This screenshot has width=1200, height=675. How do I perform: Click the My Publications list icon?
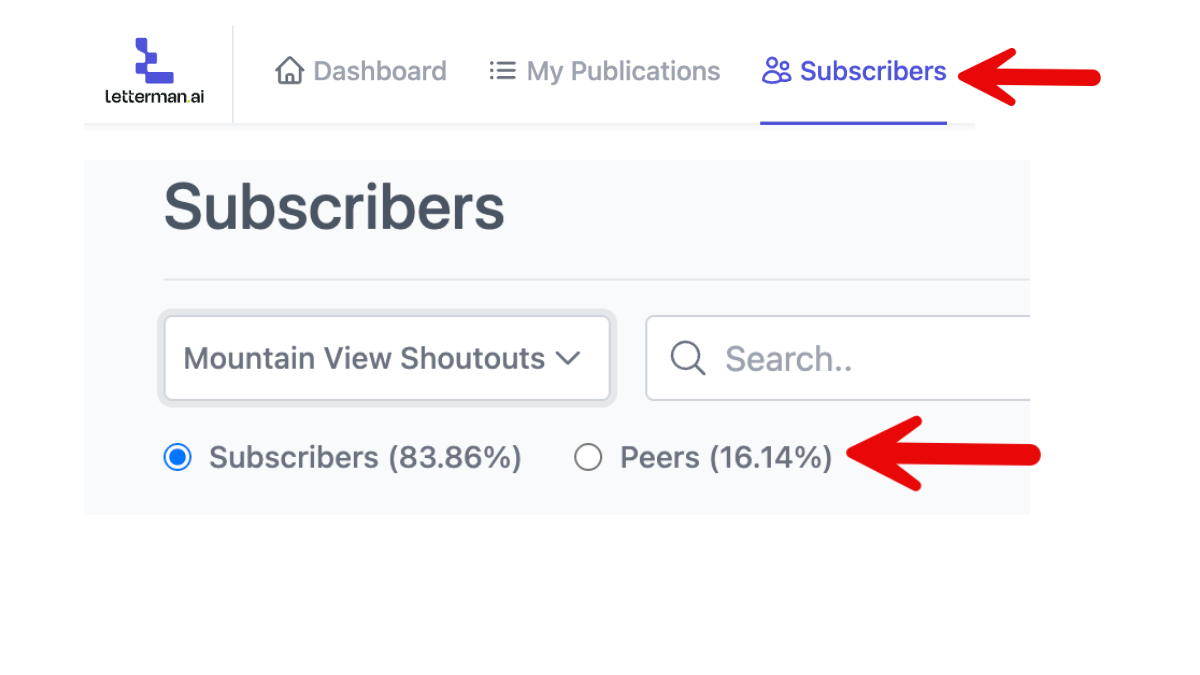tap(502, 71)
